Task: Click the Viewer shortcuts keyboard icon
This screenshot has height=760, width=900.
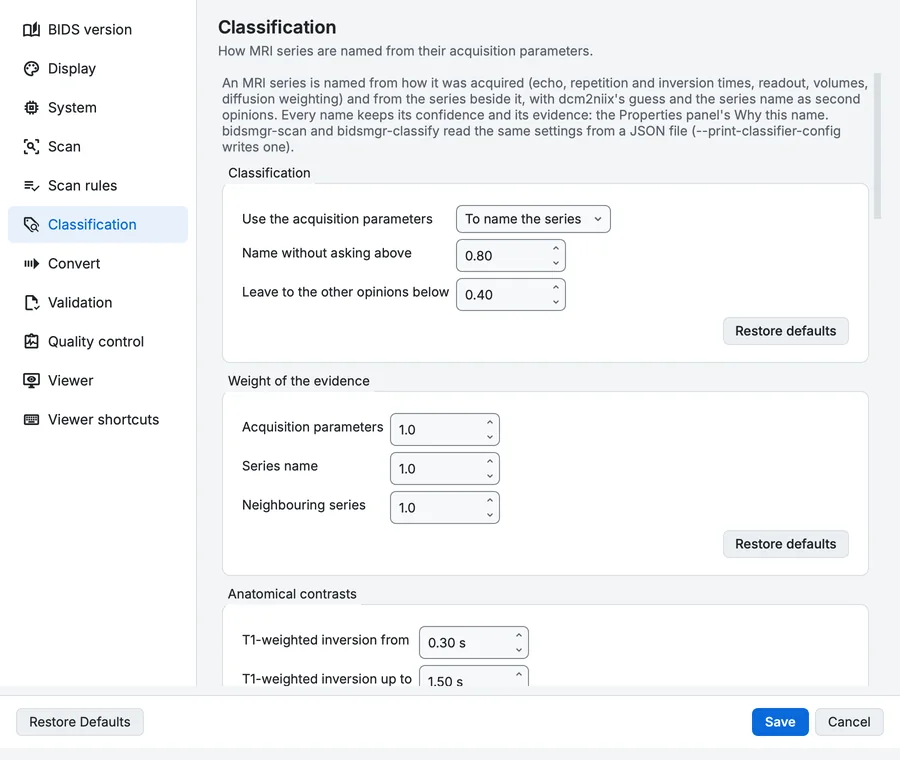Action: (x=32, y=420)
